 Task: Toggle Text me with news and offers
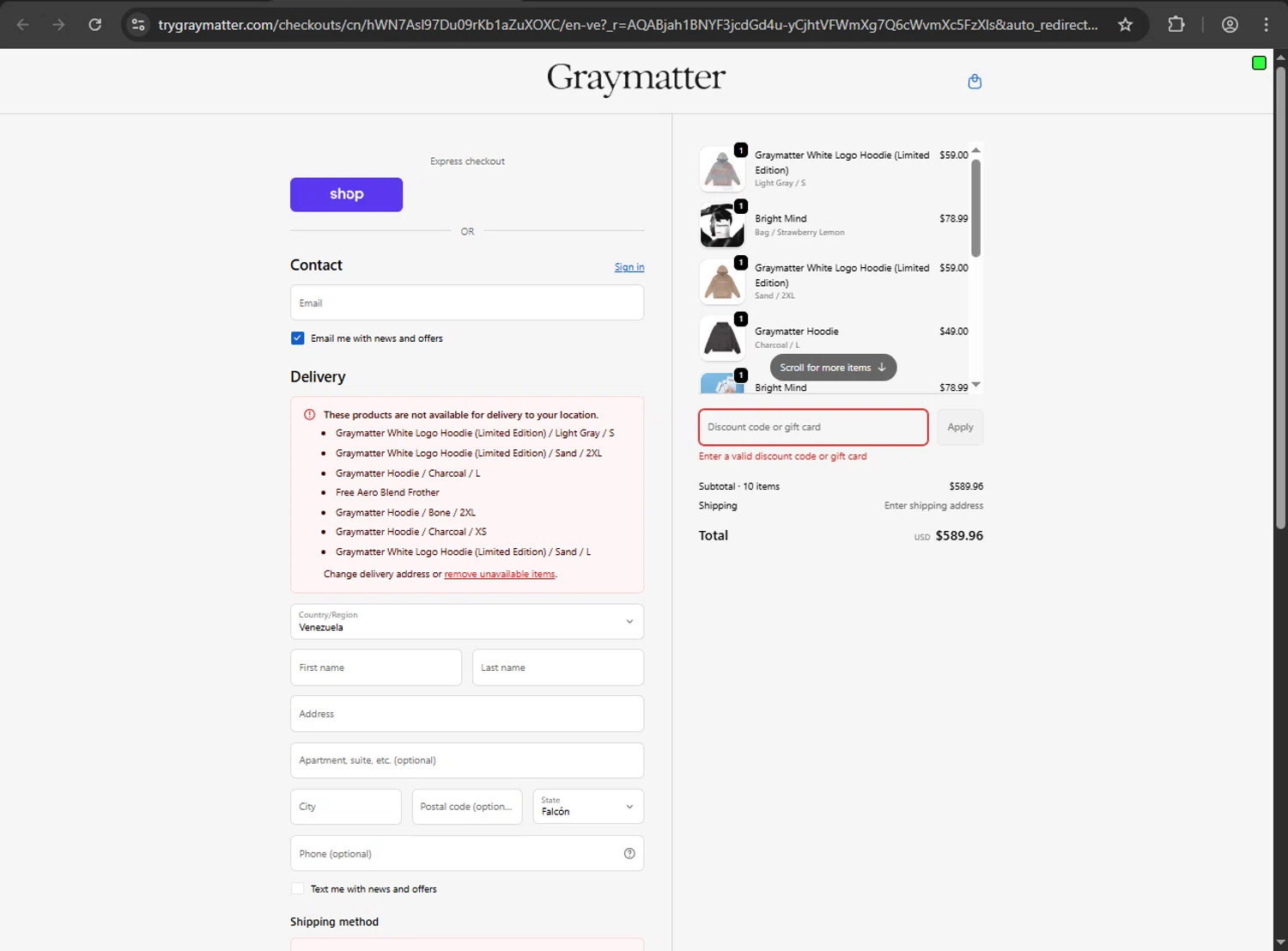(x=297, y=889)
